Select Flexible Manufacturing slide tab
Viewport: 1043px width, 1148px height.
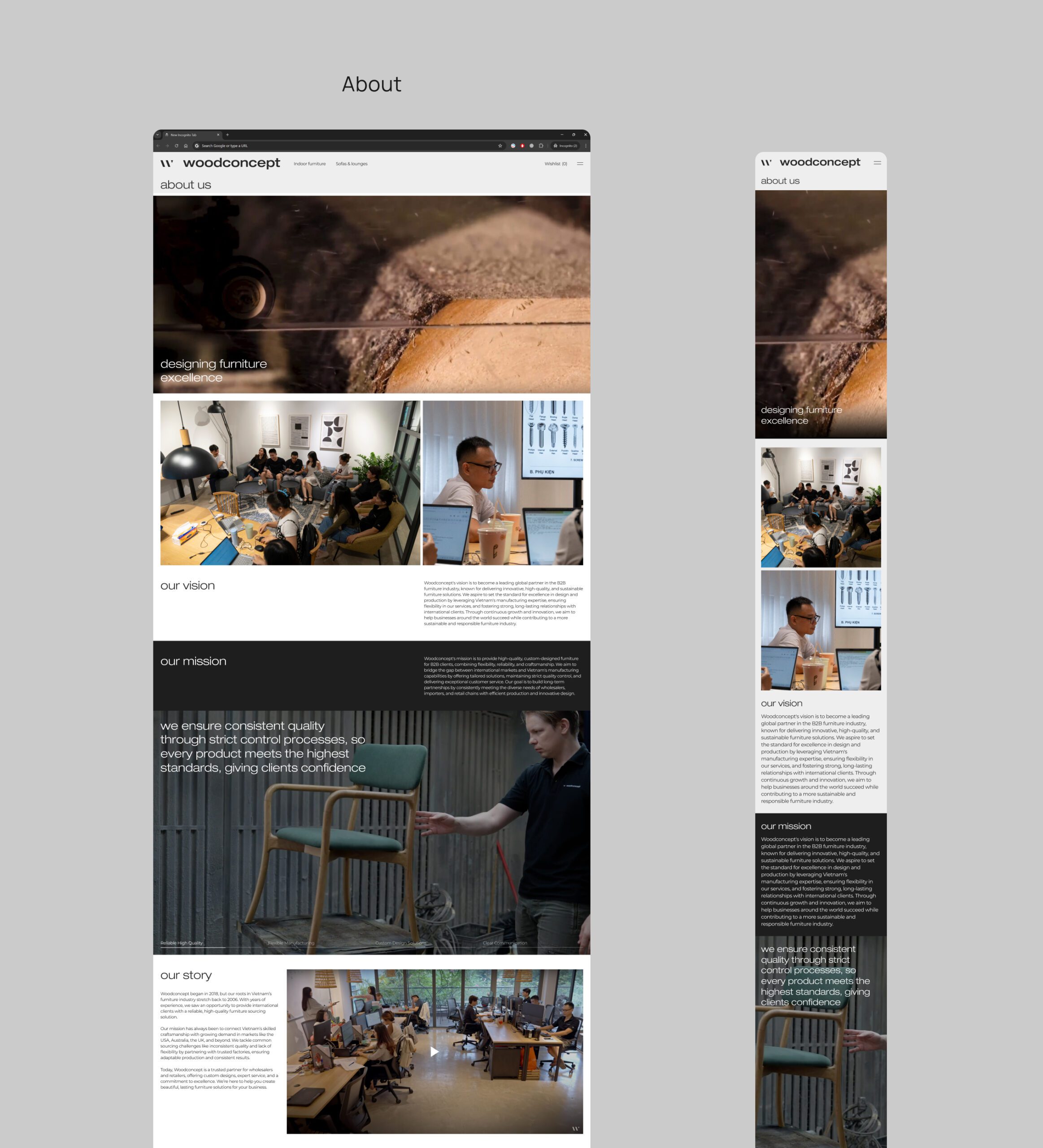(291, 943)
